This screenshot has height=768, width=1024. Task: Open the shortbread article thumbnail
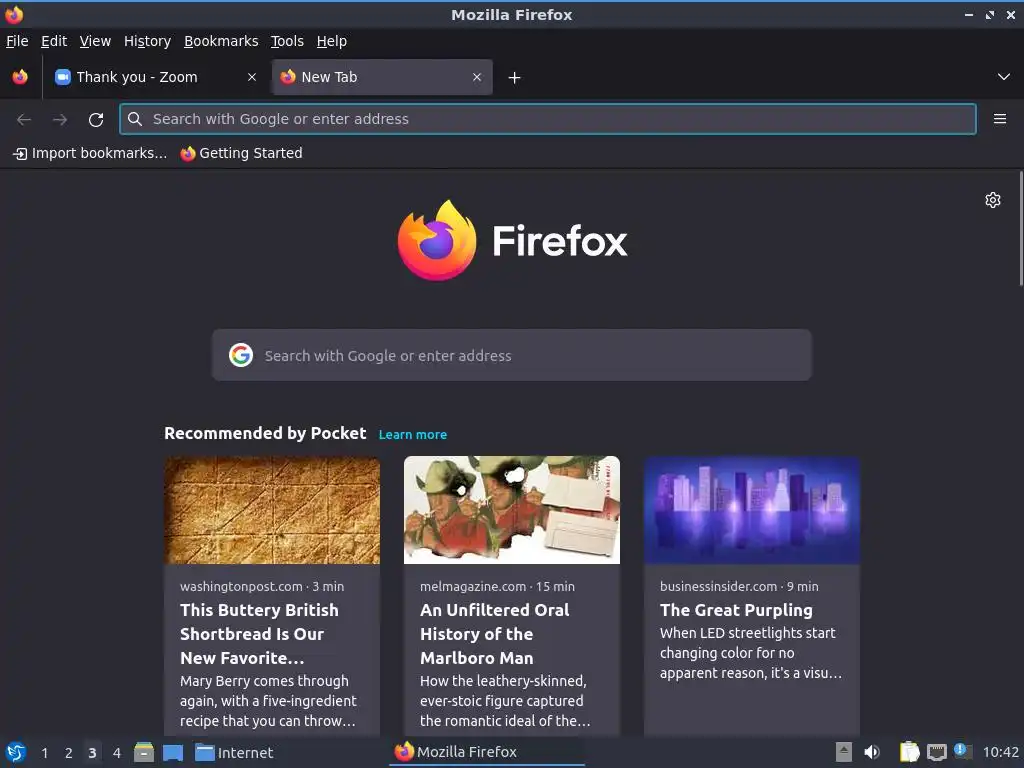(x=272, y=510)
